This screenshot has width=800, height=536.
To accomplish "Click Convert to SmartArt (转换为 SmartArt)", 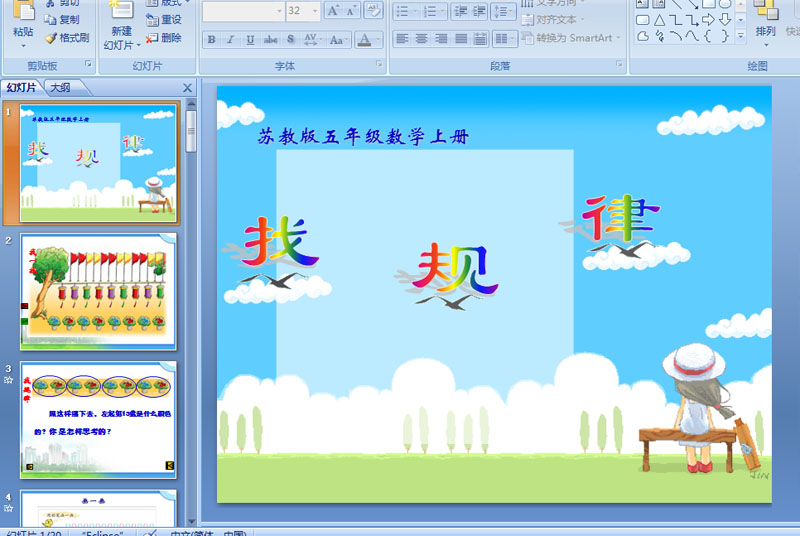I will [571, 38].
